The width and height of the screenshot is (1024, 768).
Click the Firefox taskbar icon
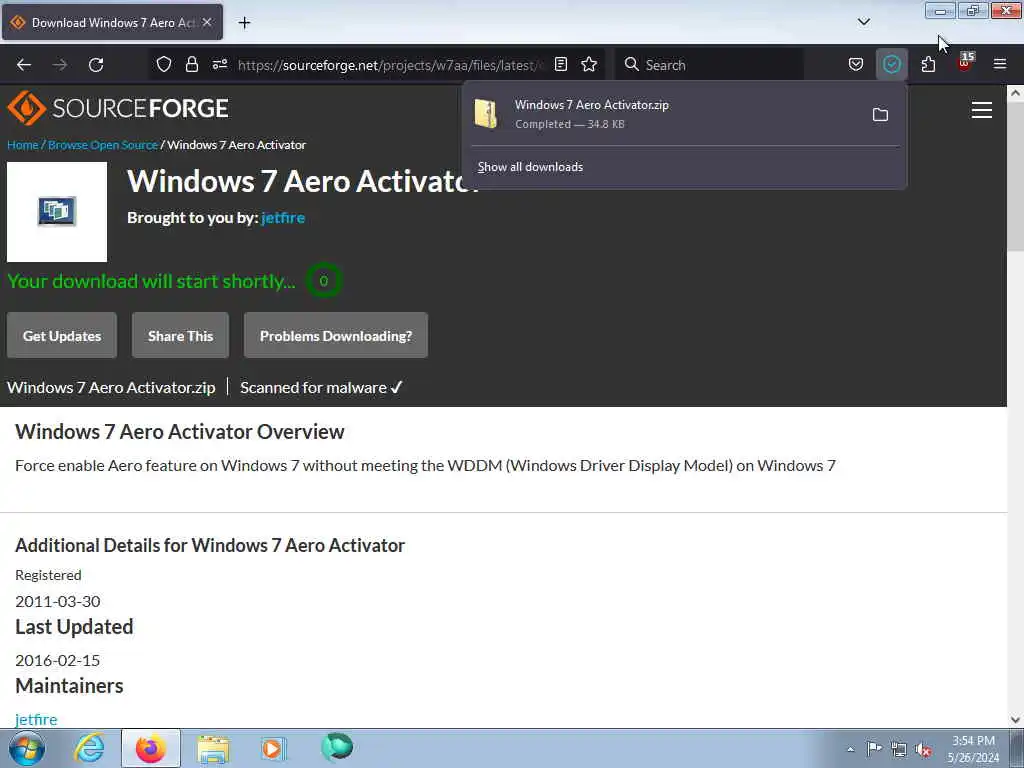pyautogui.click(x=151, y=748)
